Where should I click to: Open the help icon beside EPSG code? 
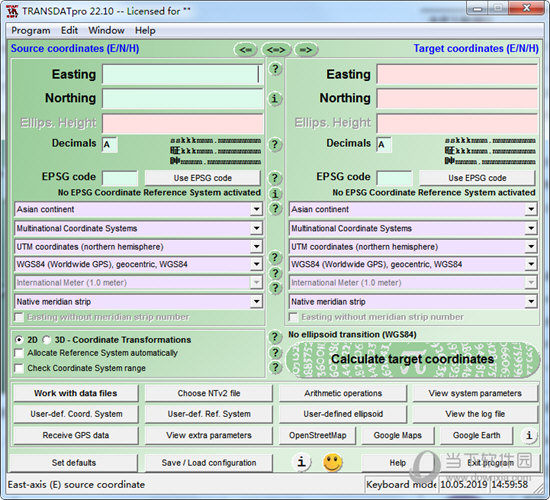pyautogui.click(x=275, y=178)
